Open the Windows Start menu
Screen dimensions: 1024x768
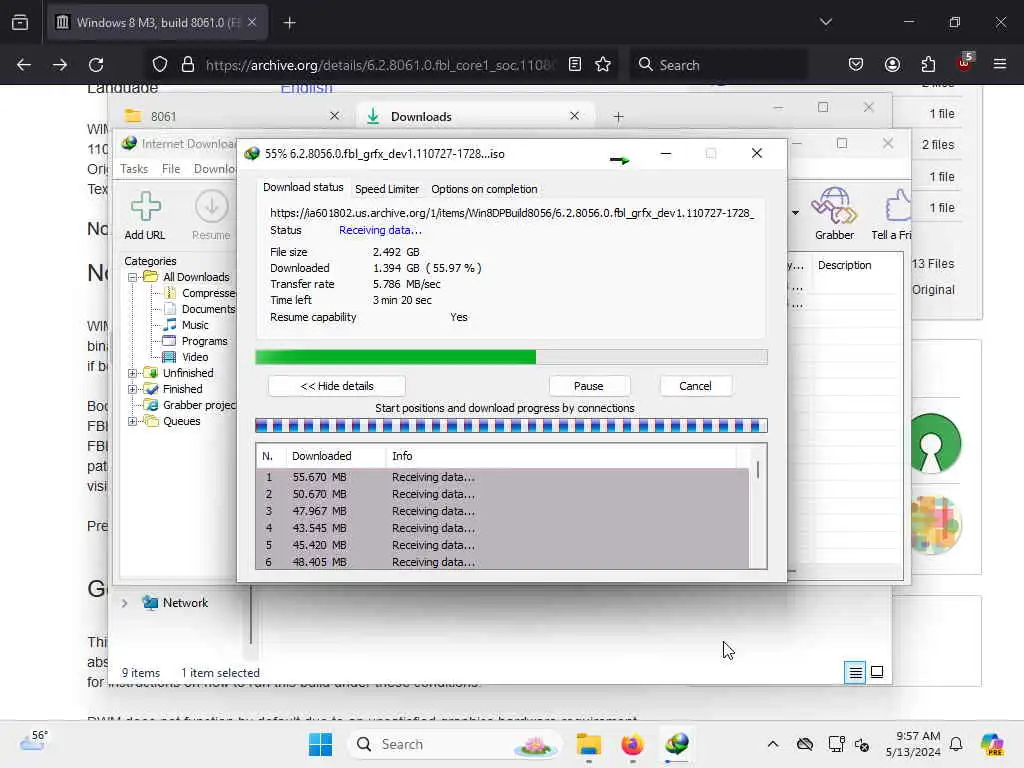[x=320, y=744]
